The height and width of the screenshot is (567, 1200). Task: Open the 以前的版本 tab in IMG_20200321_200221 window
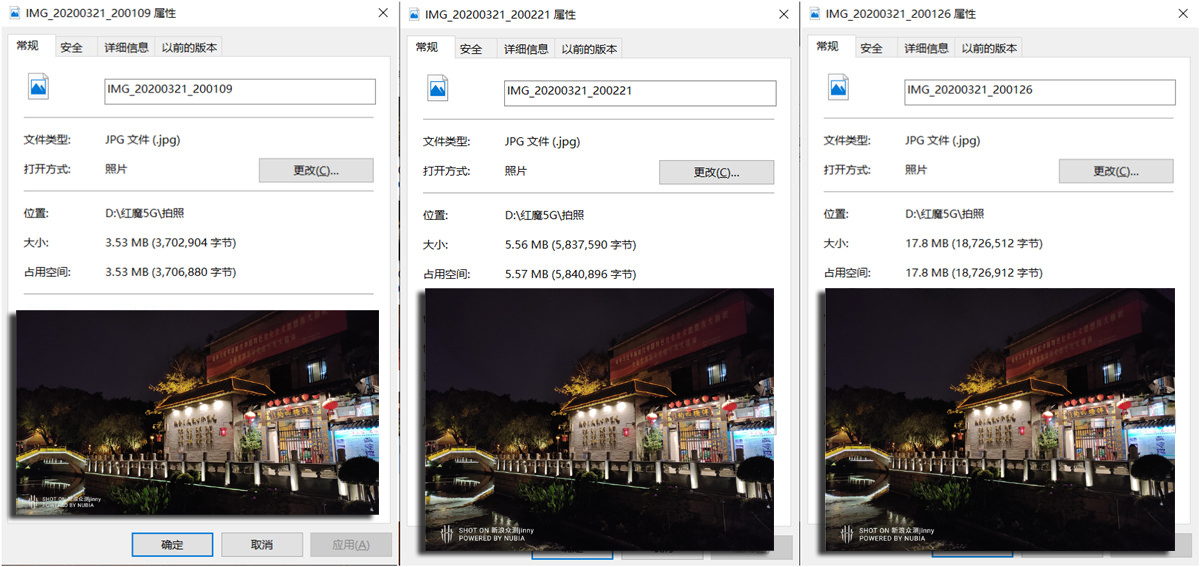click(589, 49)
